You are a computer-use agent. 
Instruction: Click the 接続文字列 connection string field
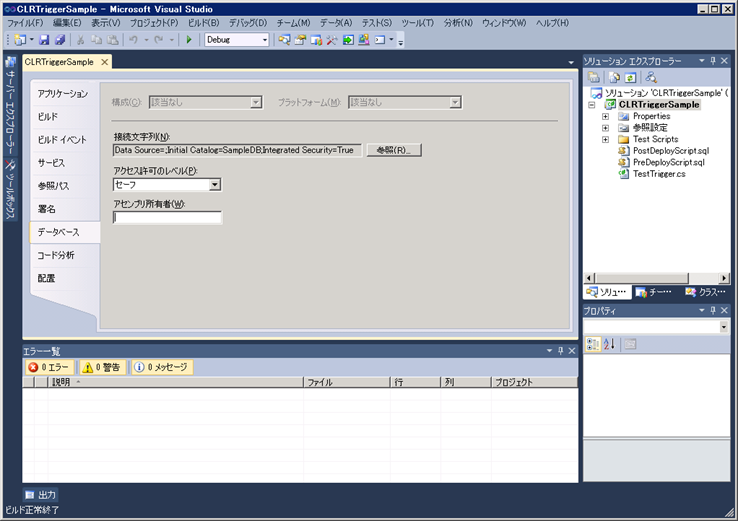pyautogui.click(x=238, y=150)
